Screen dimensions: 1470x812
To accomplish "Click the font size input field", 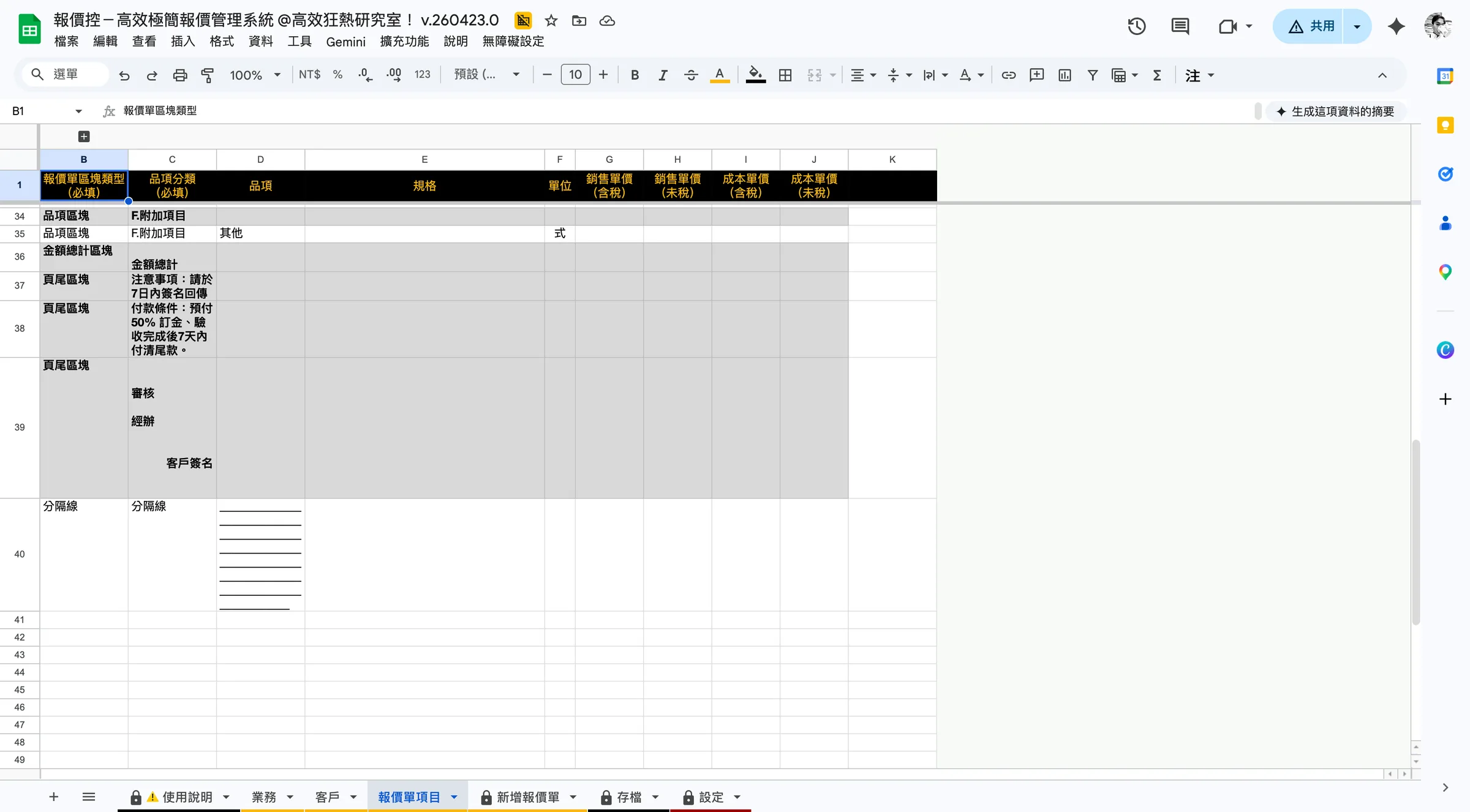I will pyautogui.click(x=575, y=75).
